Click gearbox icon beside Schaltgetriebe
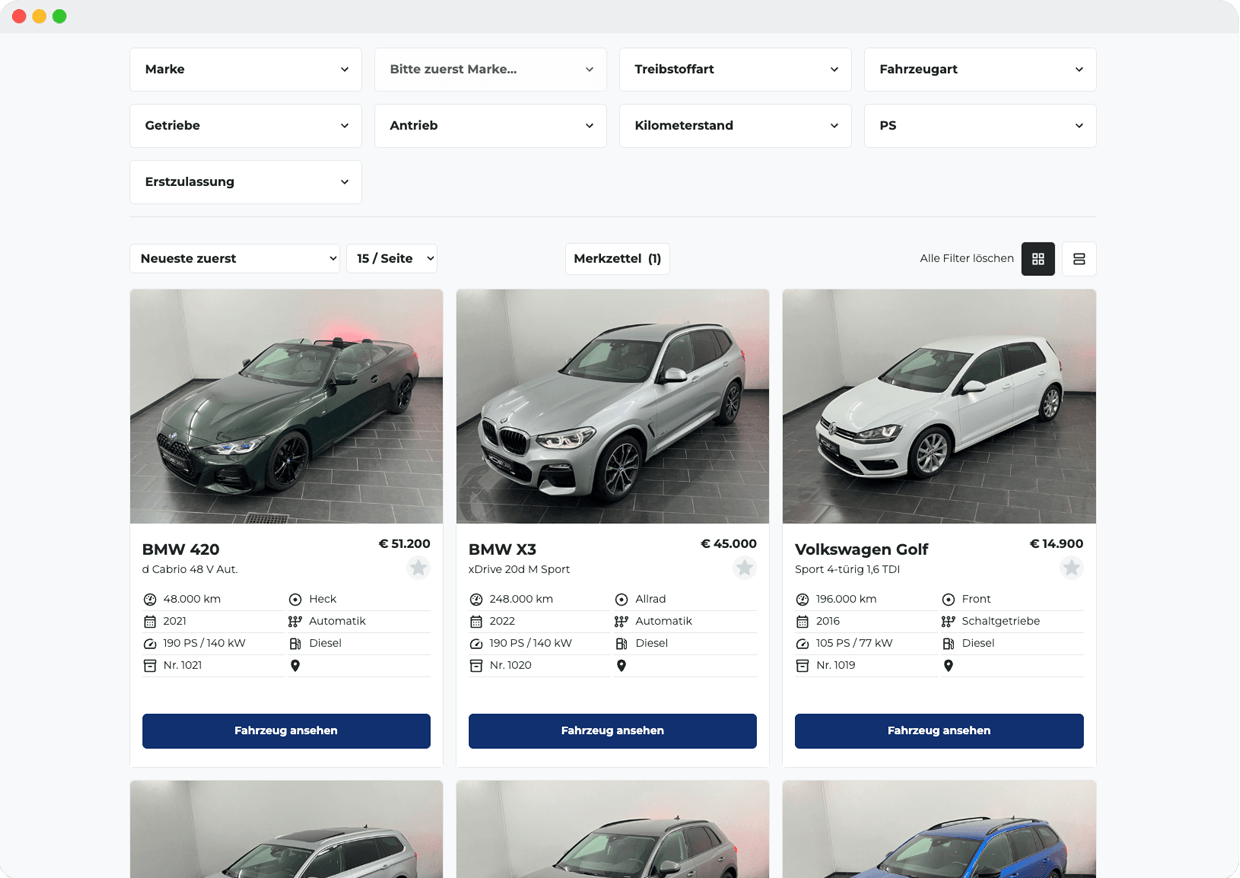1240x878 pixels. point(948,621)
